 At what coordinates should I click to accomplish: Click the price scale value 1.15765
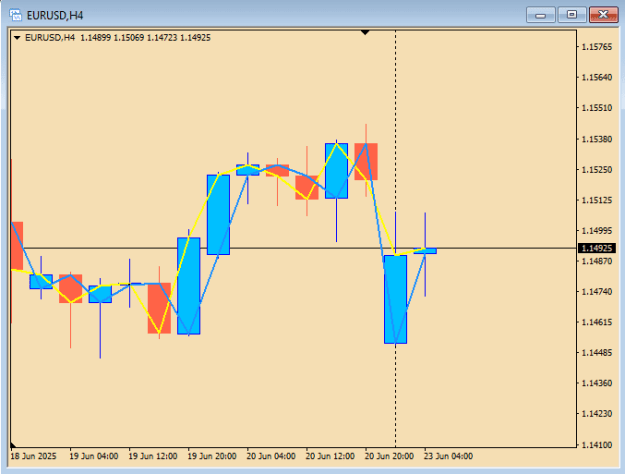pyautogui.click(x=597, y=47)
